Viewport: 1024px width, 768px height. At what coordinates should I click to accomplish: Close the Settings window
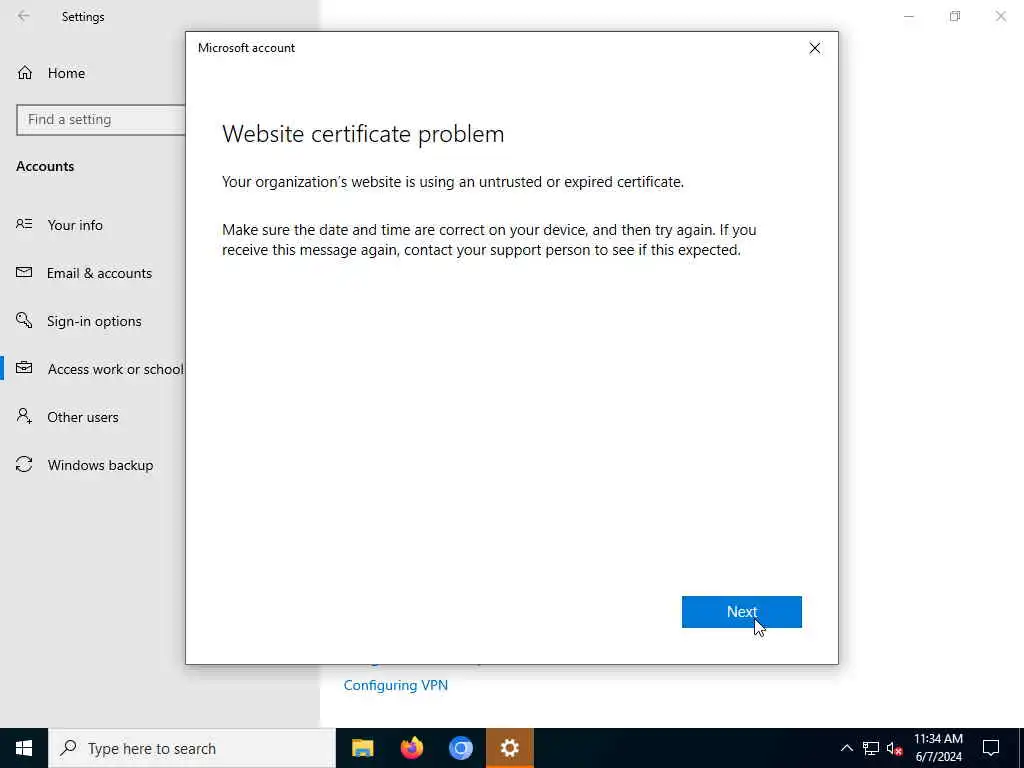click(x=1000, y=16)
